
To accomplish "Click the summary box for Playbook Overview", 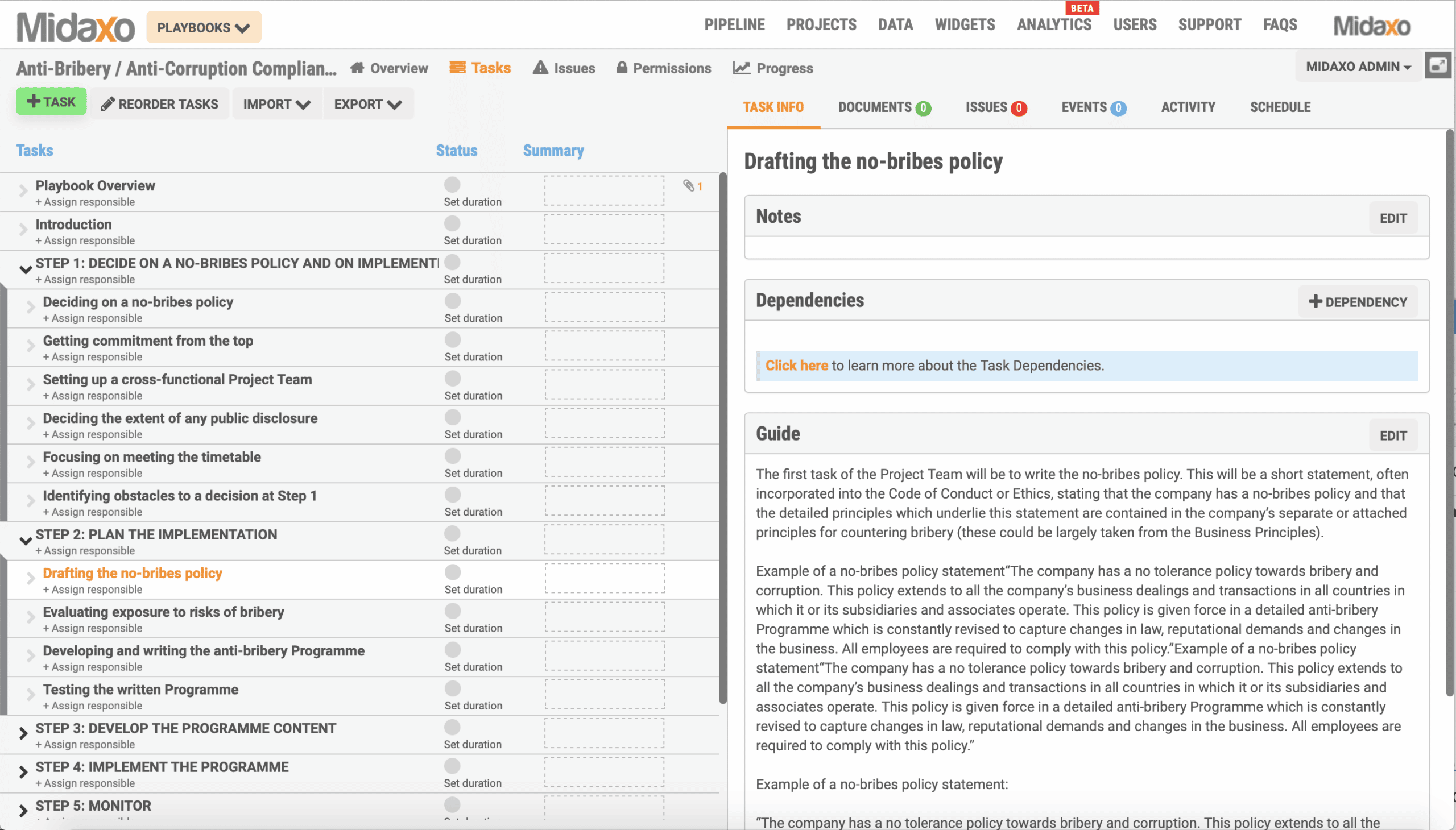I will pyautogui.click(x=604, y=190).
